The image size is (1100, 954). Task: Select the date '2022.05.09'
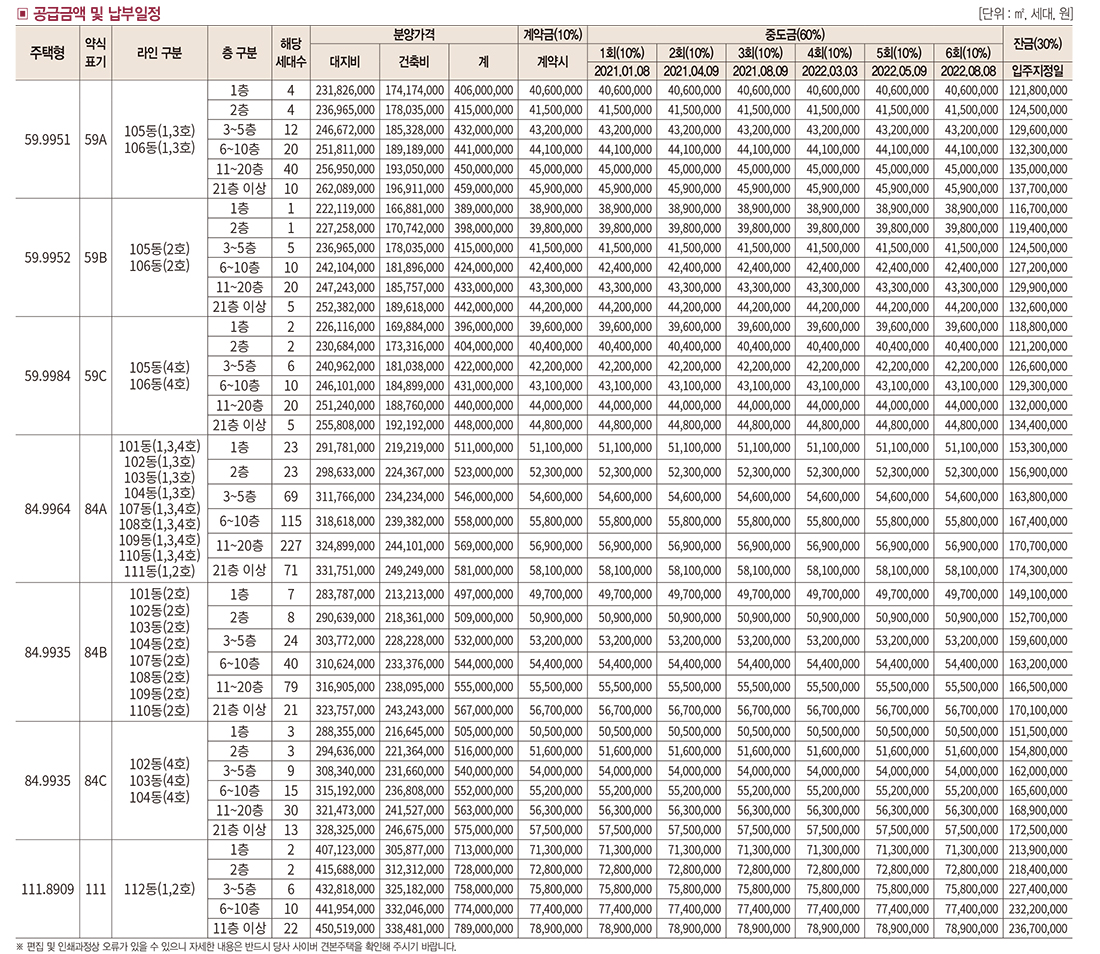coord(899,71)
